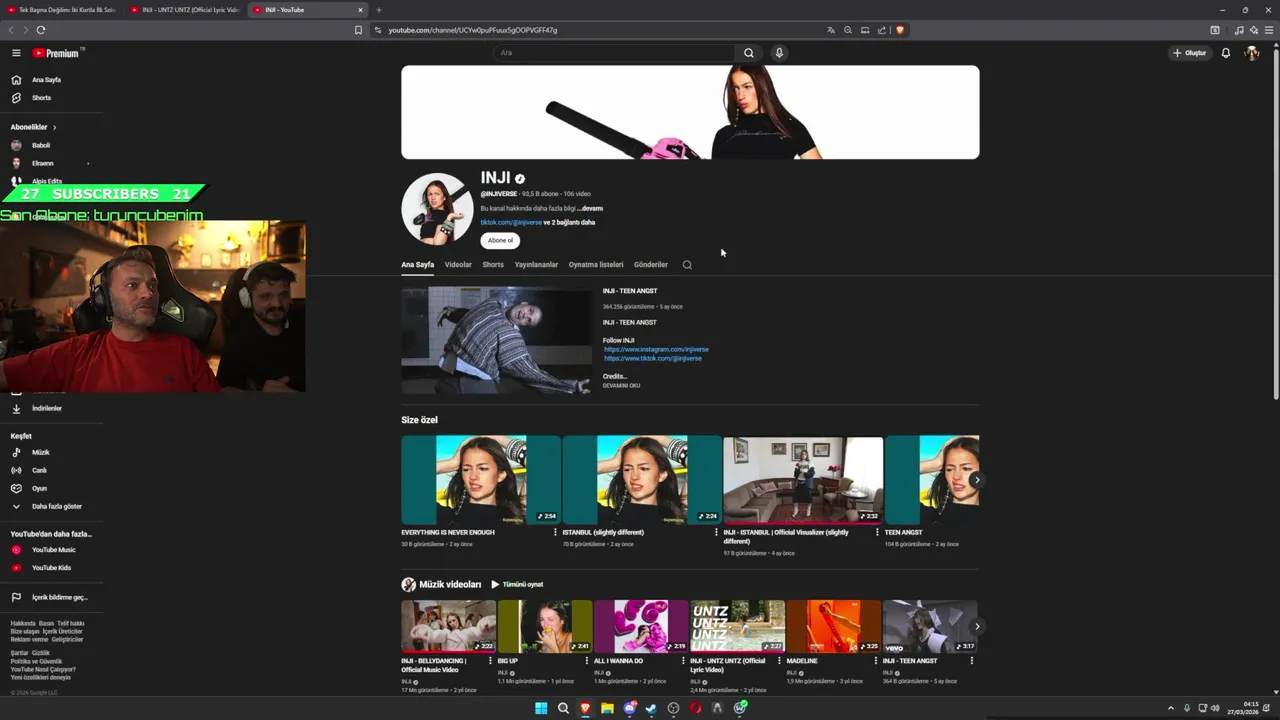Open the browser main menu icon
The height and width of the screenshot is (720, 1280).
(1269, 30)
